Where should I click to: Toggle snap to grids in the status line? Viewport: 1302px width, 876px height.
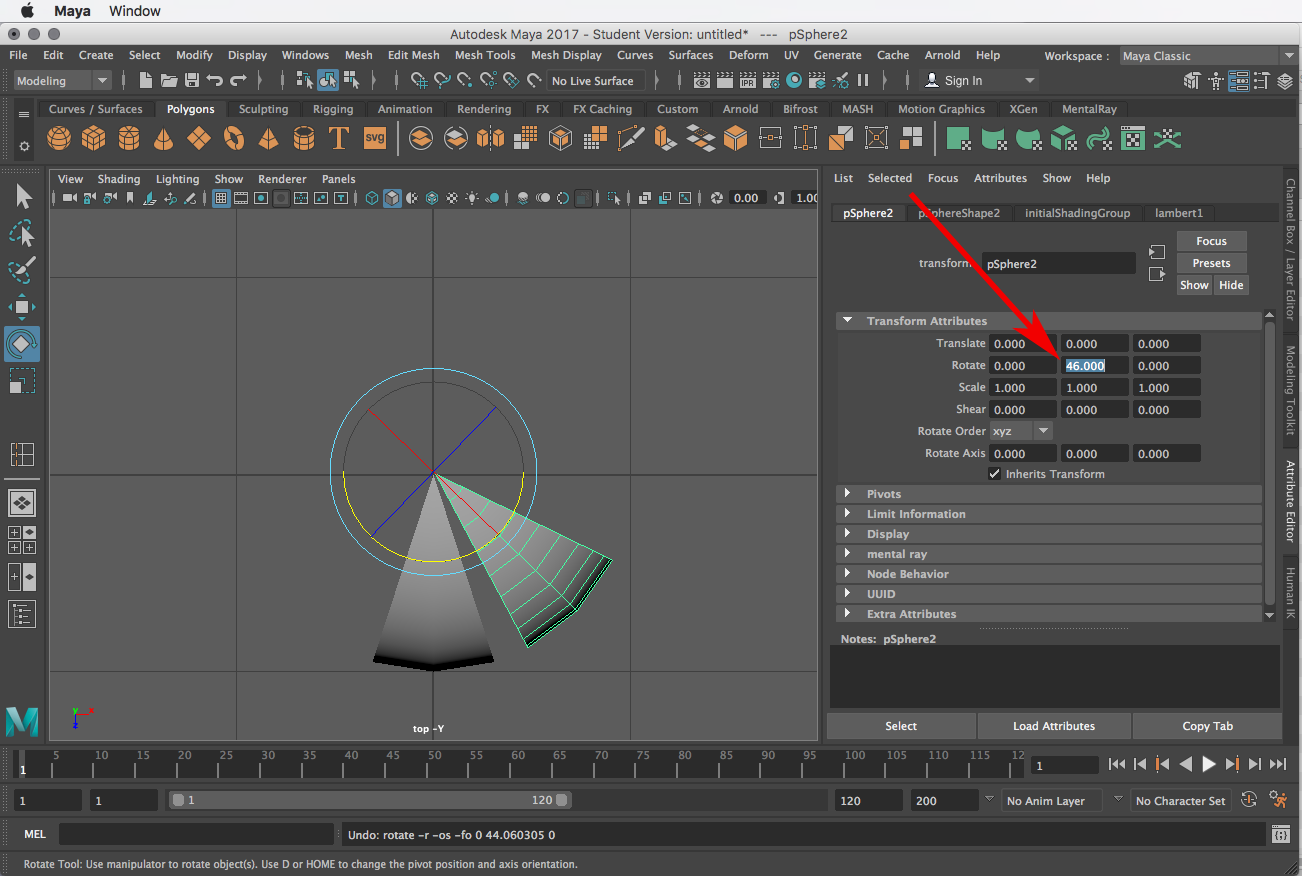tap(418, 80)
